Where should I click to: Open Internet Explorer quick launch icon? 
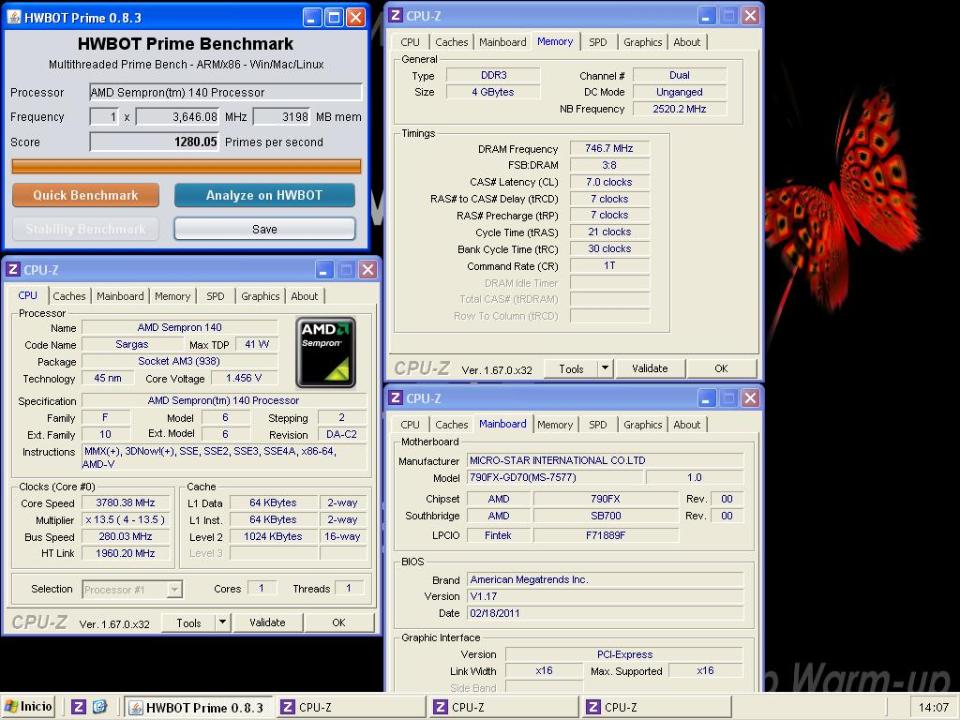coord(100,707)
